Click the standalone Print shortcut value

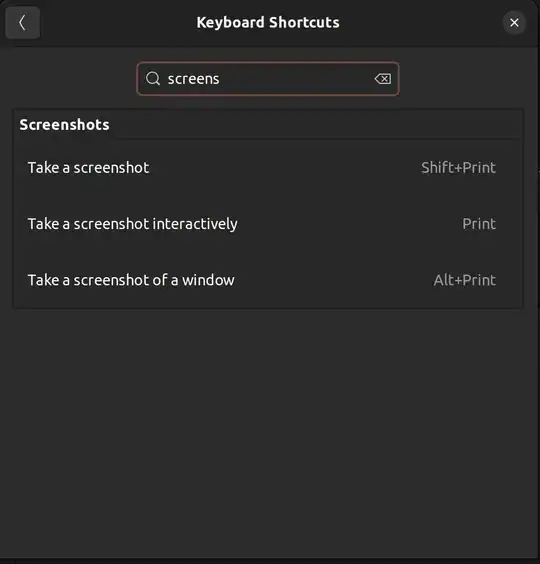[479, 224]
